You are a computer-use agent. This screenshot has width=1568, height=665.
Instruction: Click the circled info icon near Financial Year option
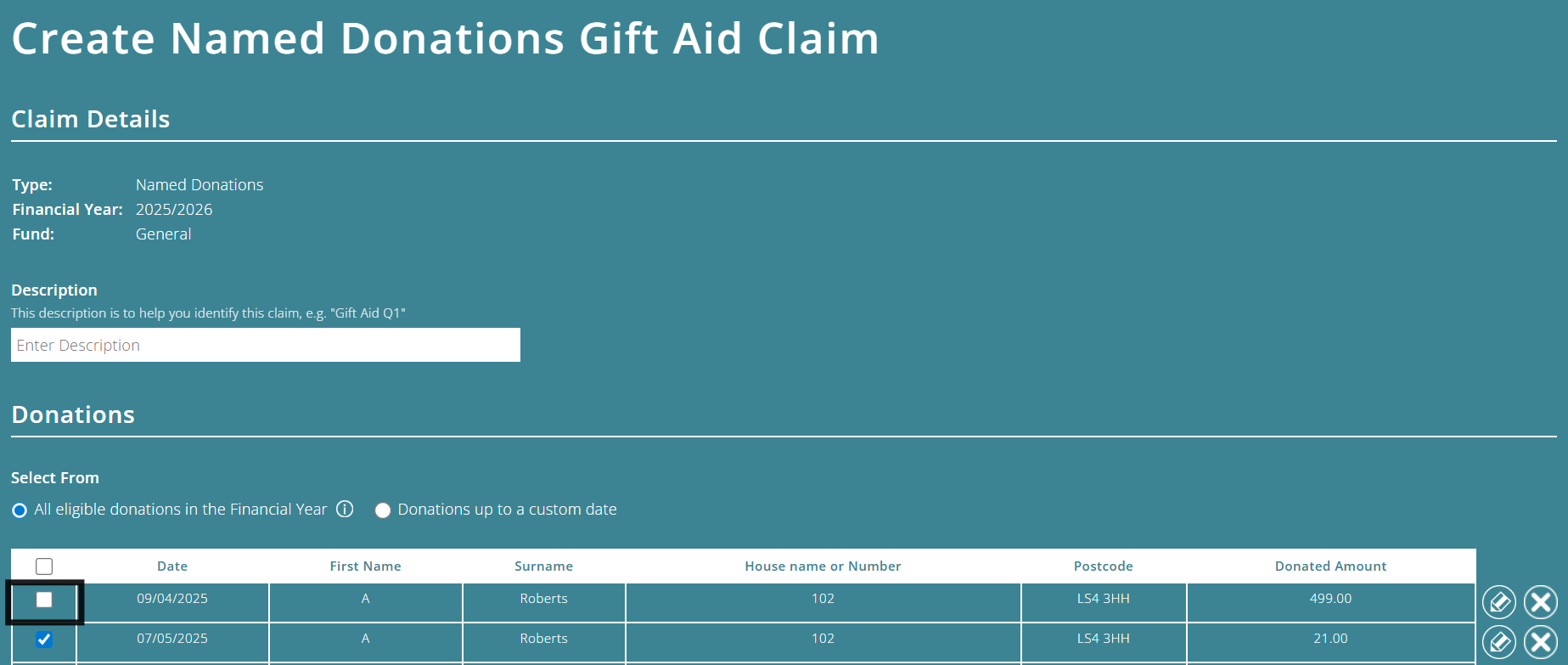point(346,510)
